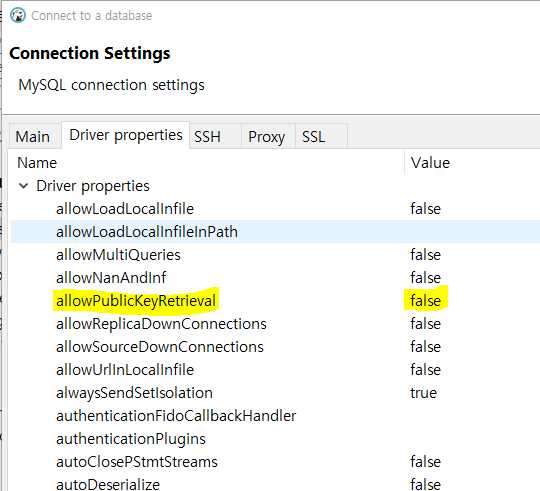This screenshot has height=491, width=540.
Task: Select the allowUrlInLocalInfile property
Action: (x=125, y=370)
